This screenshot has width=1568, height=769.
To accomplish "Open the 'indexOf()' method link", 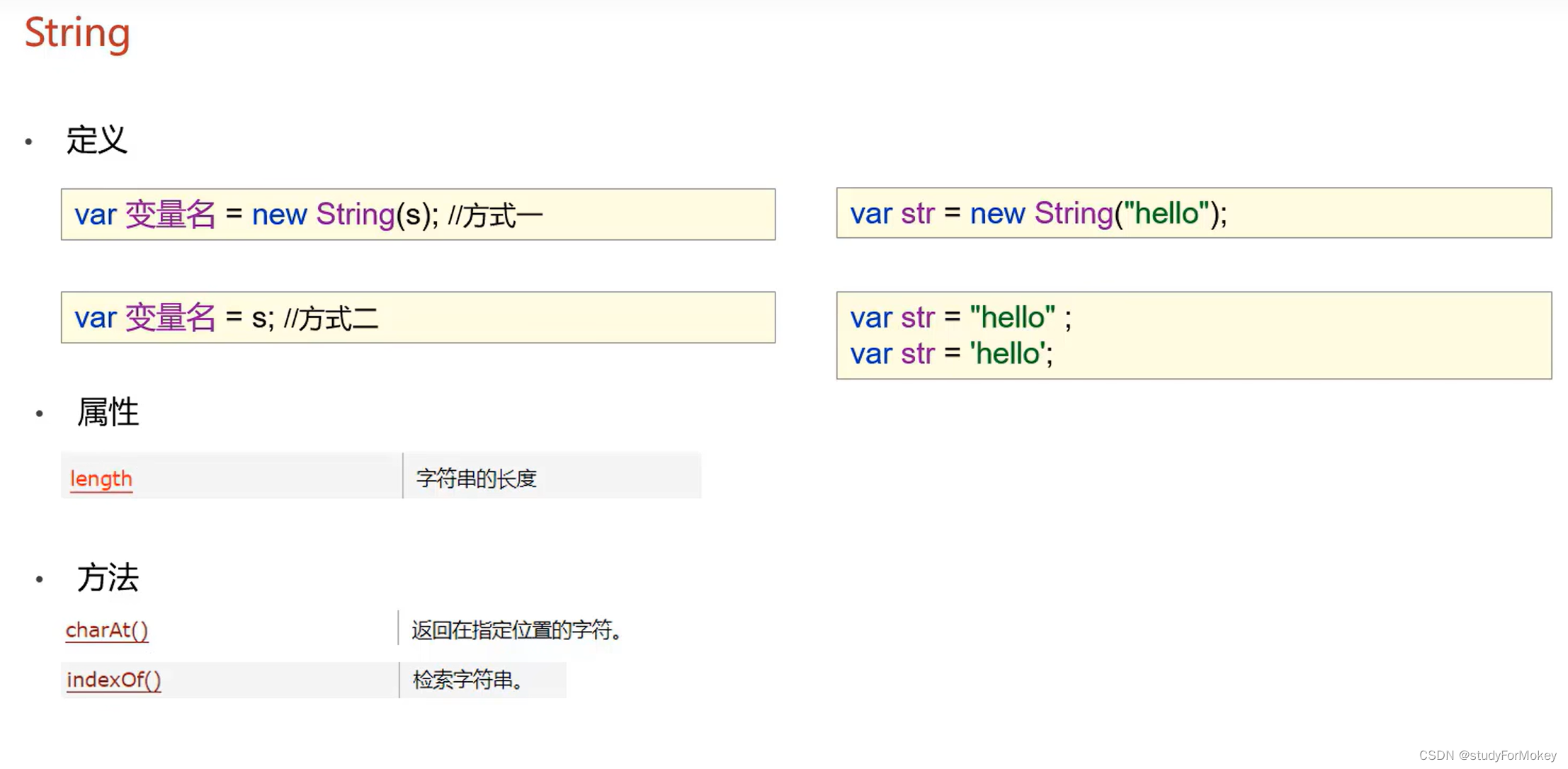I will point(113,680).
